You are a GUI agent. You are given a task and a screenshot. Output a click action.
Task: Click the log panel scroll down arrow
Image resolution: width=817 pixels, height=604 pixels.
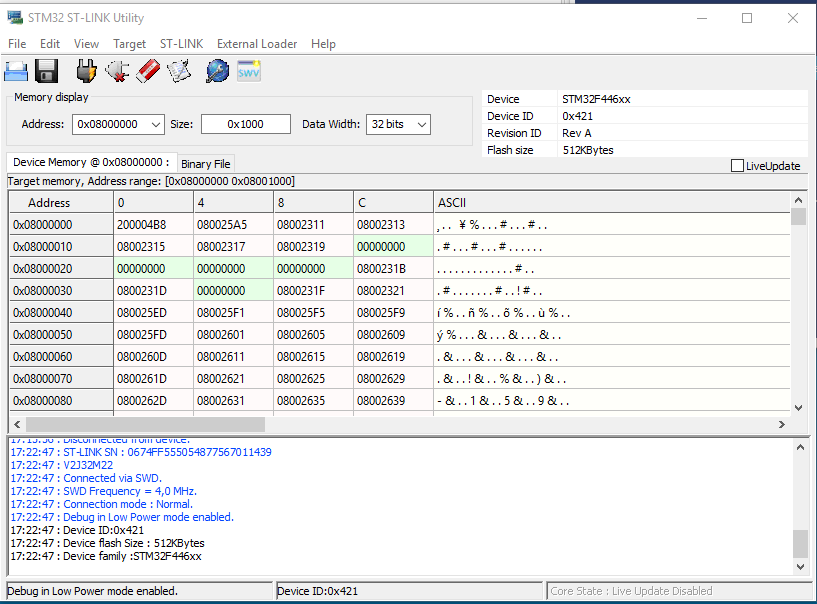coord(800,566)
